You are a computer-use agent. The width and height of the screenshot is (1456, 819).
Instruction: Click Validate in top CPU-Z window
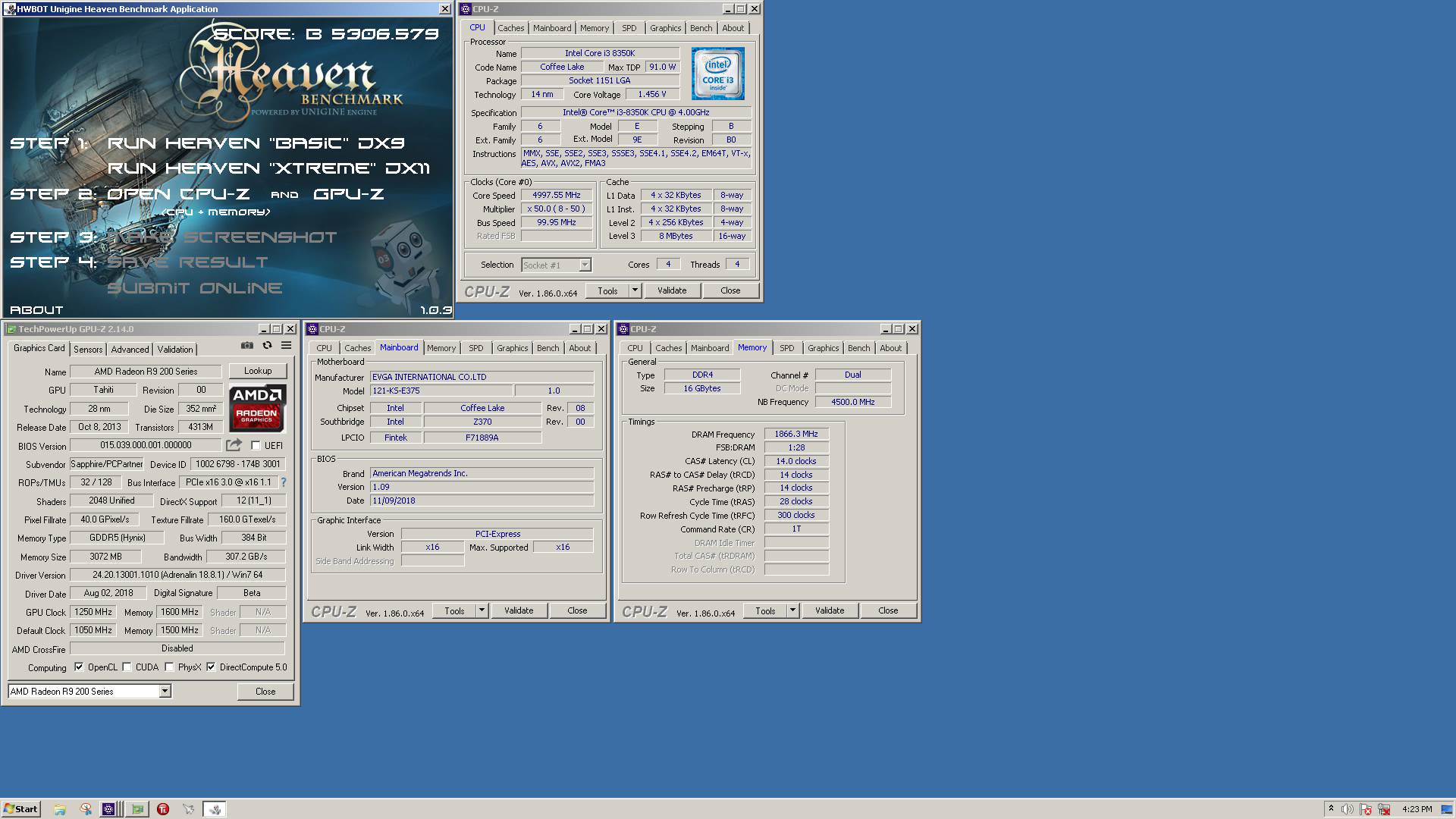coord(672,290)
